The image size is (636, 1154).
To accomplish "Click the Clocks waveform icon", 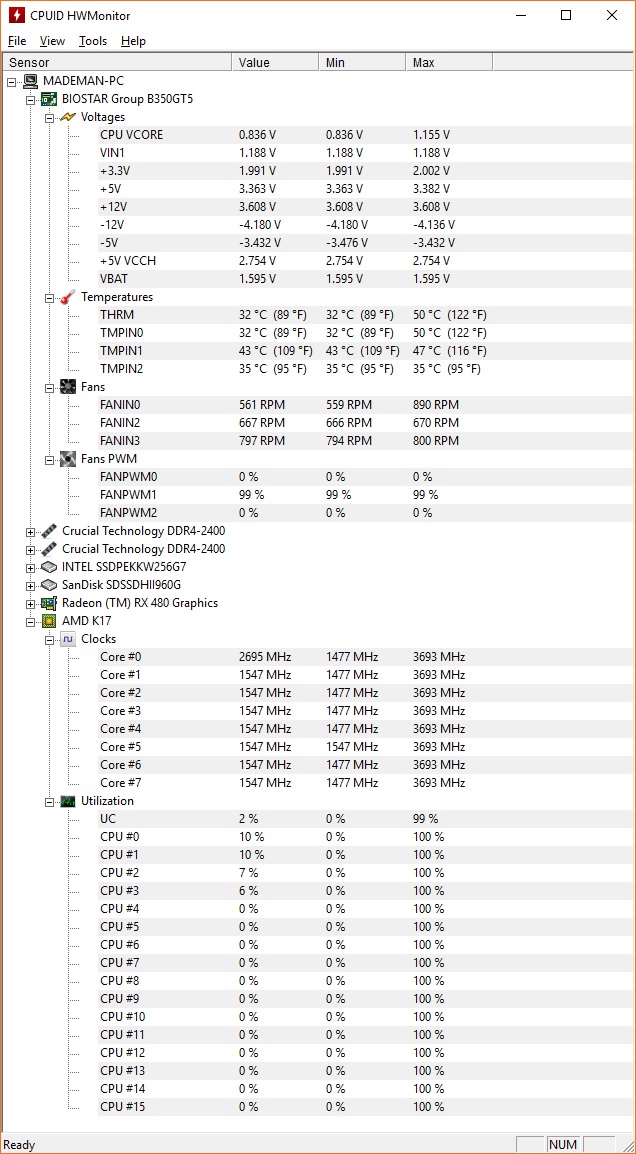I will click(x=68, y=640).
